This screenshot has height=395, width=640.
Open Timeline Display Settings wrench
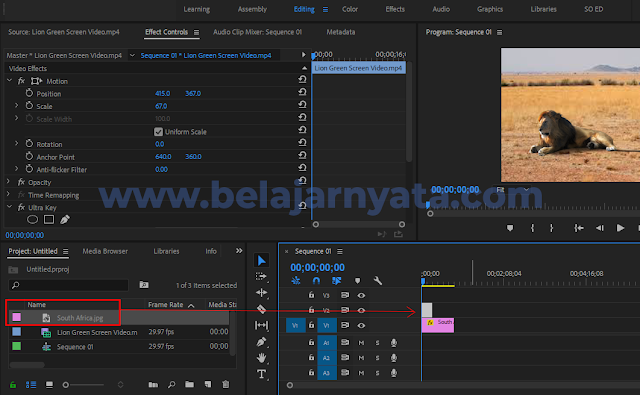(x=378, y=281)
